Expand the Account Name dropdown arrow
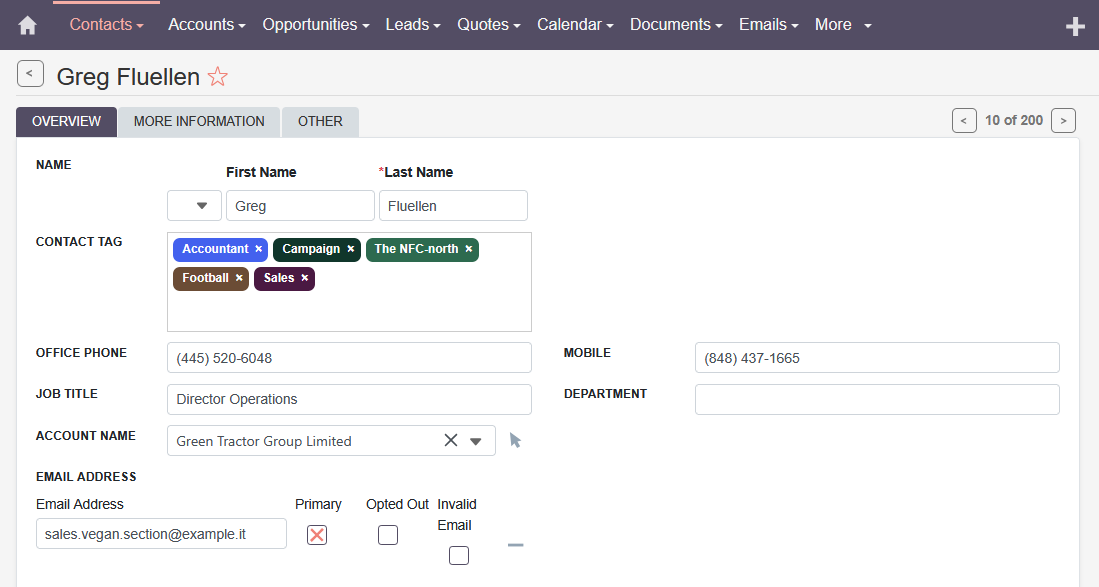This screenshot has height=587, width=1099. pos(476,441)
